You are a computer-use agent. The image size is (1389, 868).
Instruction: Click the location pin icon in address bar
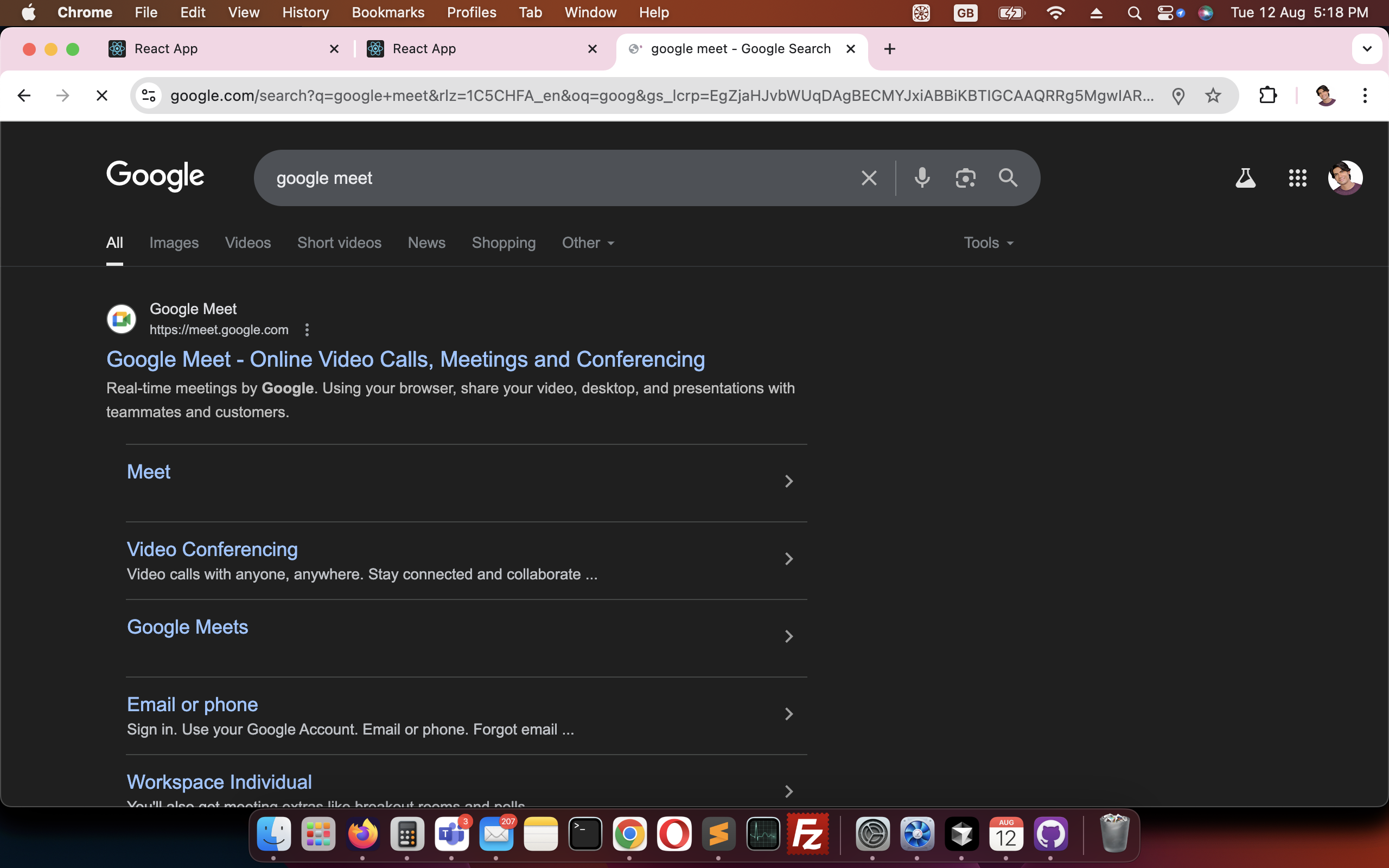coord(1178,96)
